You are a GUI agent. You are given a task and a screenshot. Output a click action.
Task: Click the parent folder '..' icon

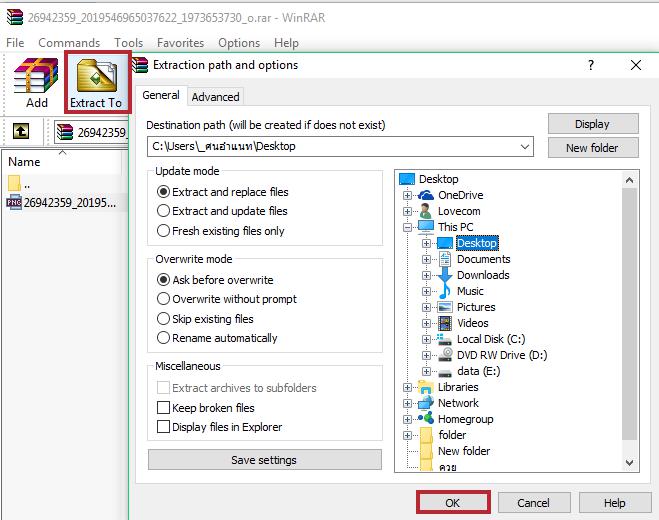[x=14, y=183]
